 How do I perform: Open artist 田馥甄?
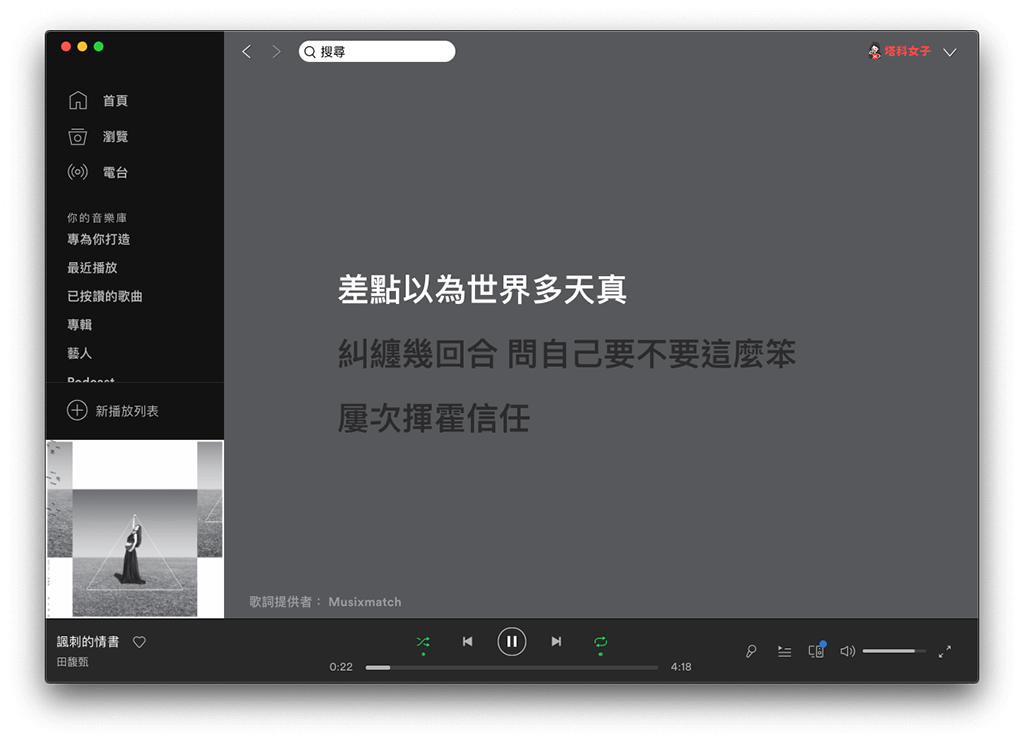(x=72, y=662)
